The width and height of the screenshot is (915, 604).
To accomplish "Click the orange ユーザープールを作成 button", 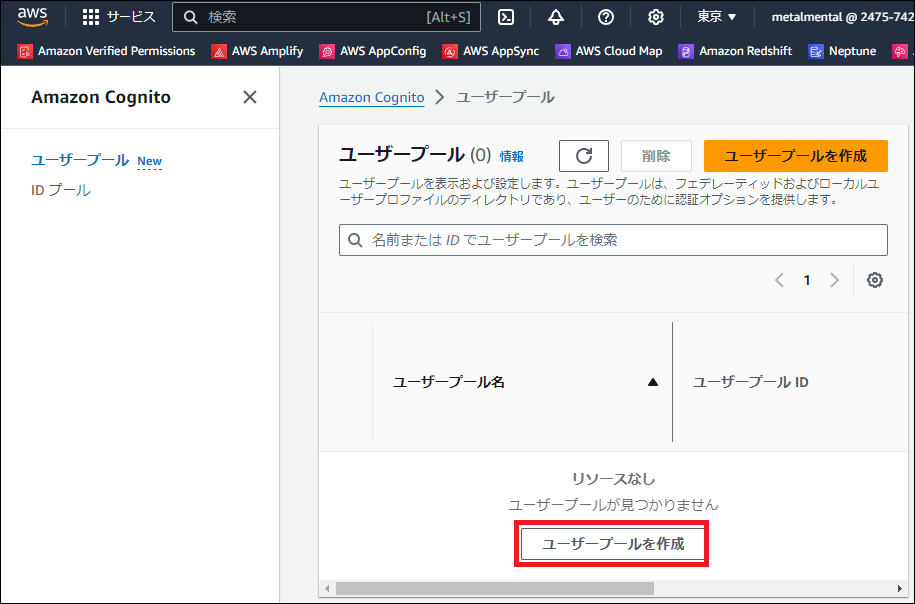I will tap(795, 156).
